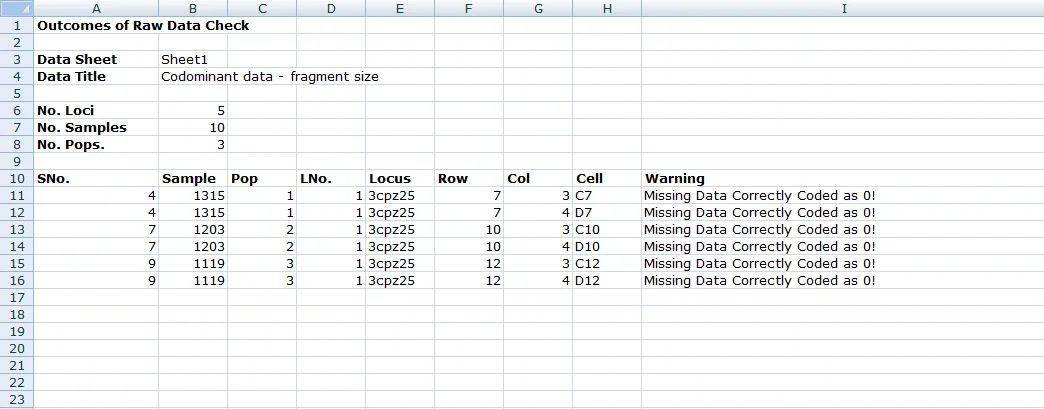Select row 23 header
The height and width of the screenshot is (409, 1044).
[17, 400]
